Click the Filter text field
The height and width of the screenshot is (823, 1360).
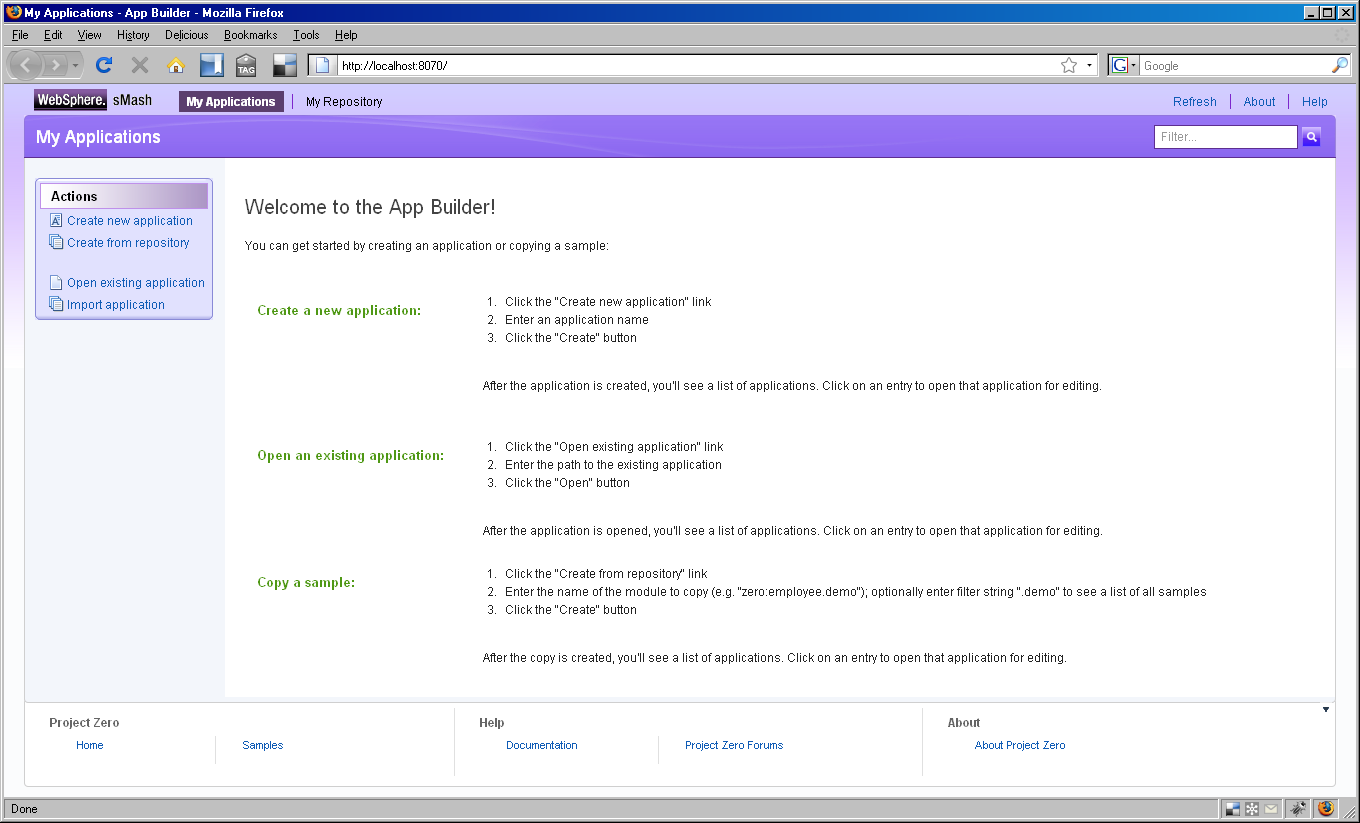point(1226,137)
